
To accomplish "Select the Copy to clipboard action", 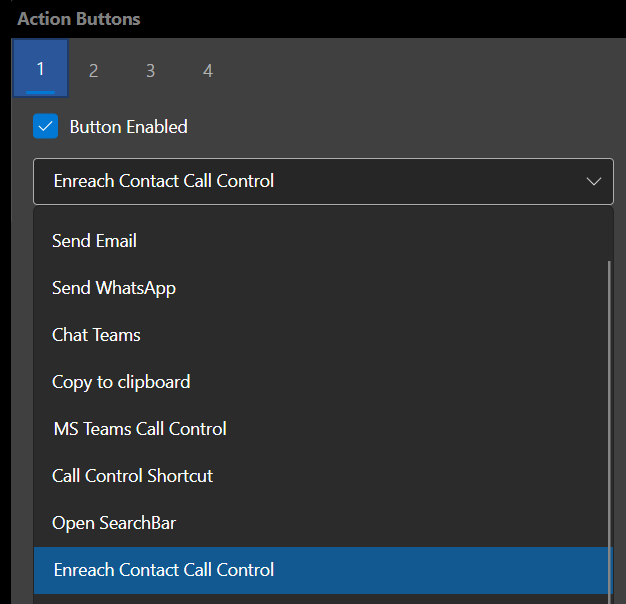I will coord(120,382).
